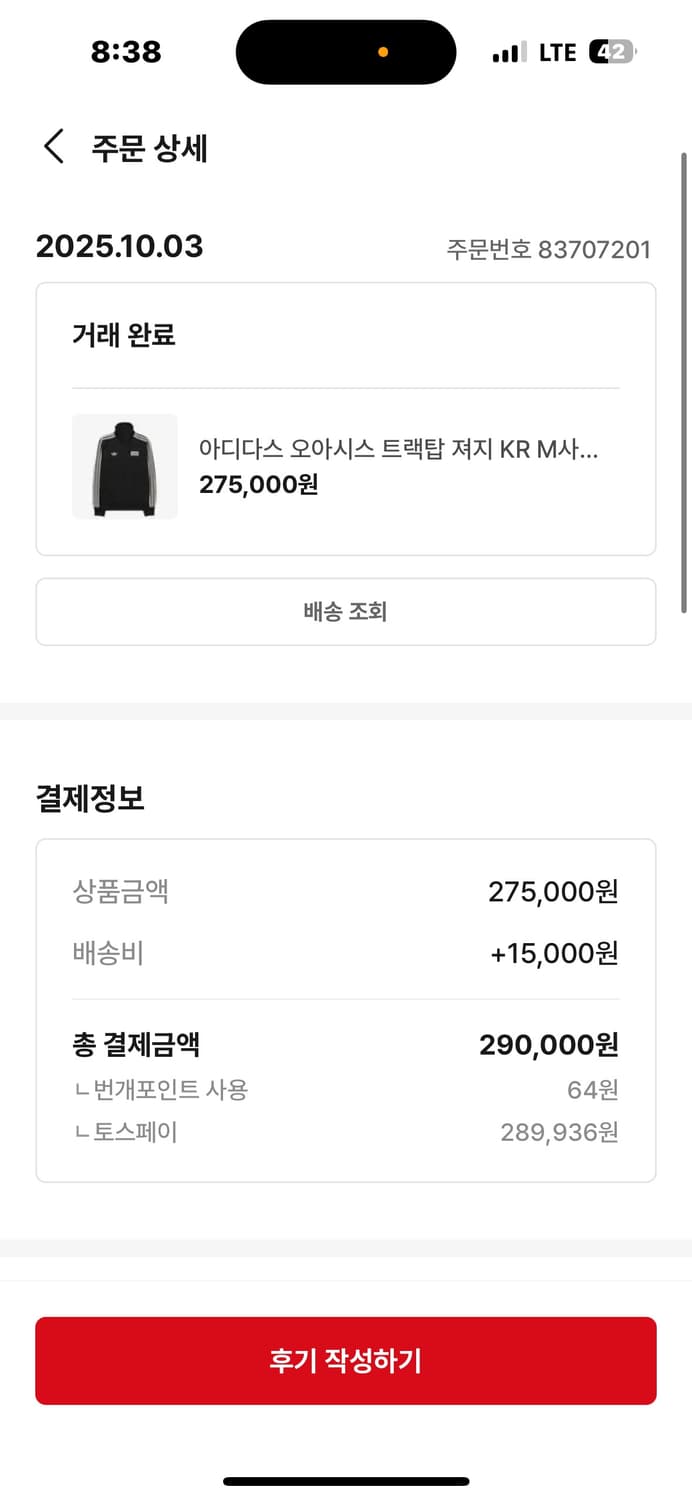
Task: Tap the back arrow to leave order details
Action: [52, 146]
